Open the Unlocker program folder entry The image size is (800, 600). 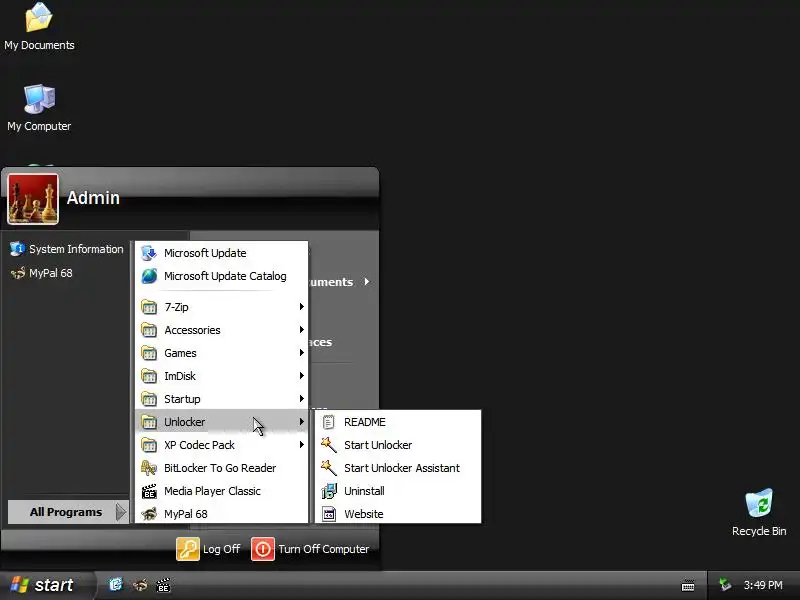pos(222,422)
